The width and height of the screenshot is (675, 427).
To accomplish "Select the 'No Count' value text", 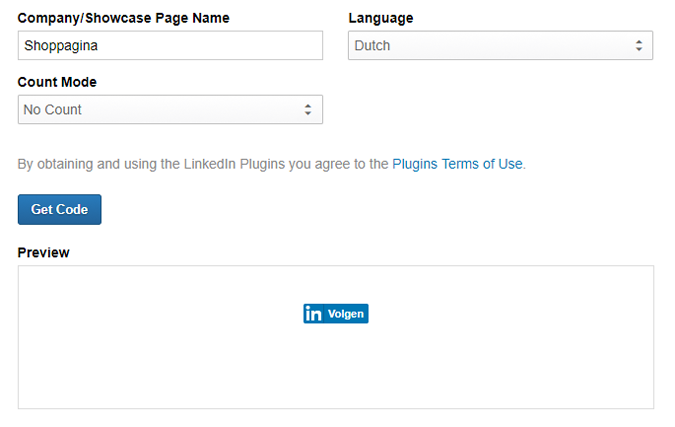I will [x=52, y=110].
